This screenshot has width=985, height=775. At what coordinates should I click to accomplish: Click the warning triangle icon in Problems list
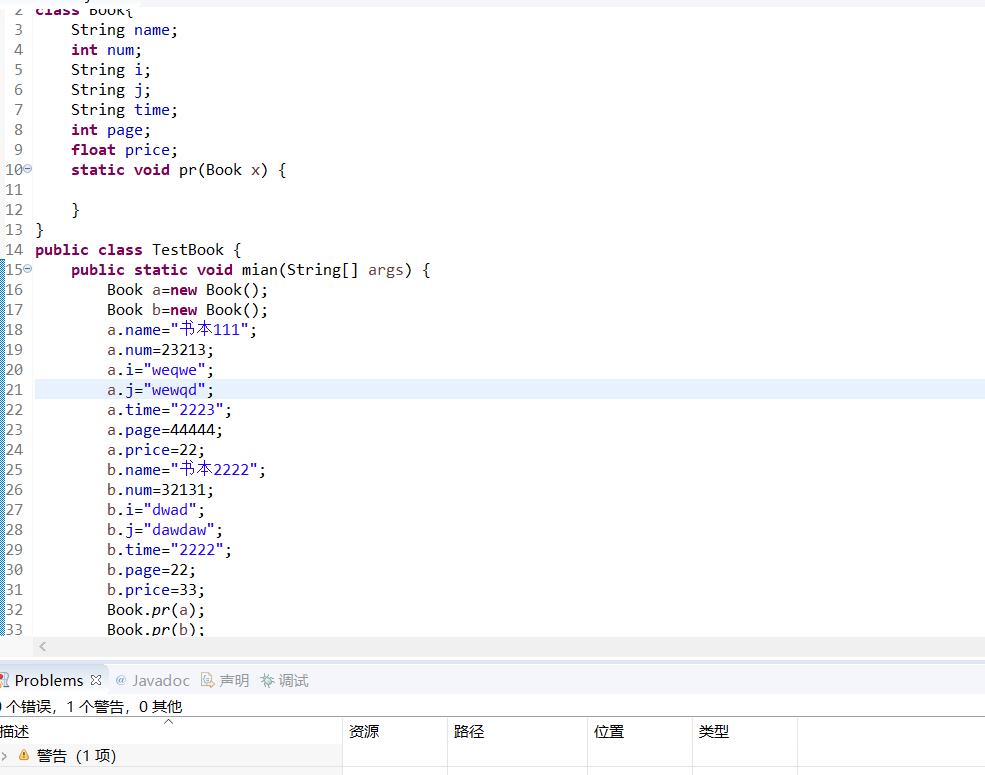coord(24,755)
